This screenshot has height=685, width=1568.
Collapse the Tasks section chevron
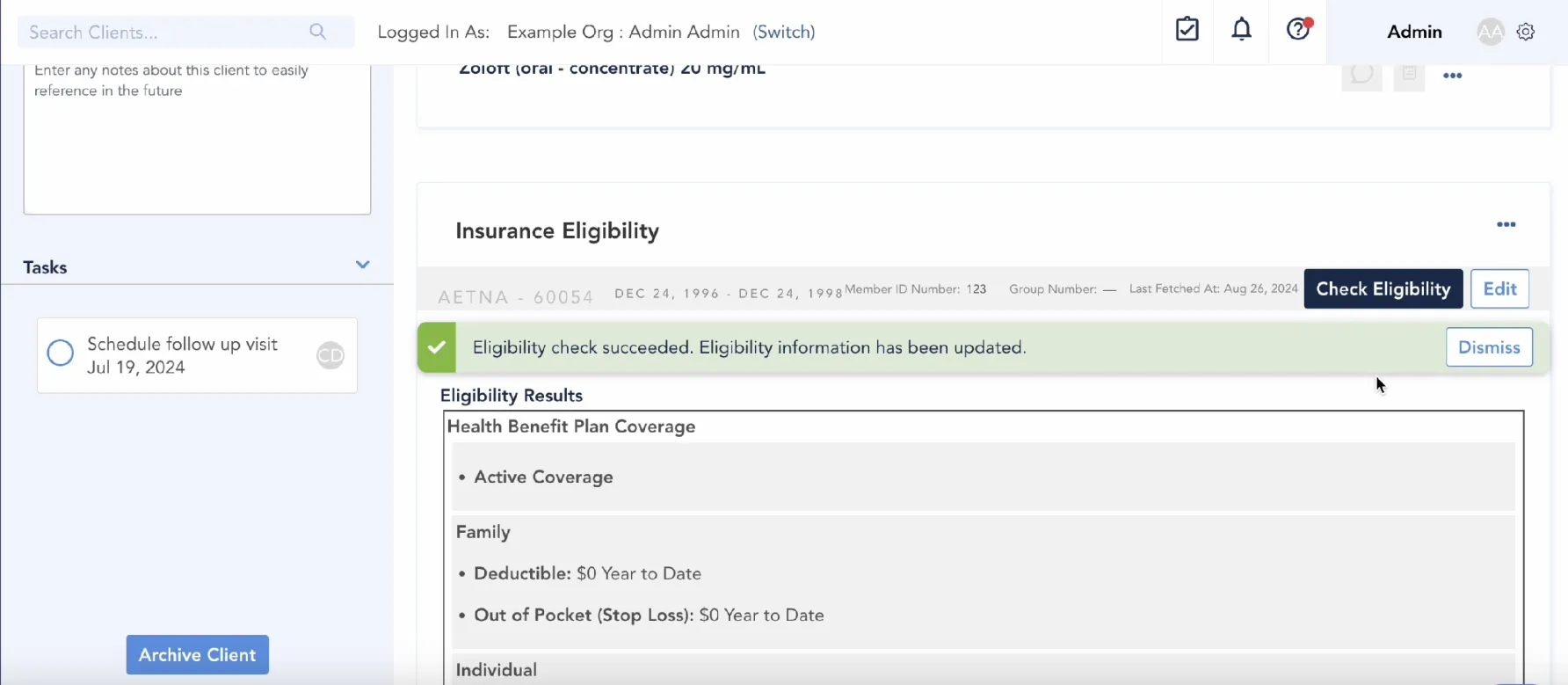tap(362, 265)
